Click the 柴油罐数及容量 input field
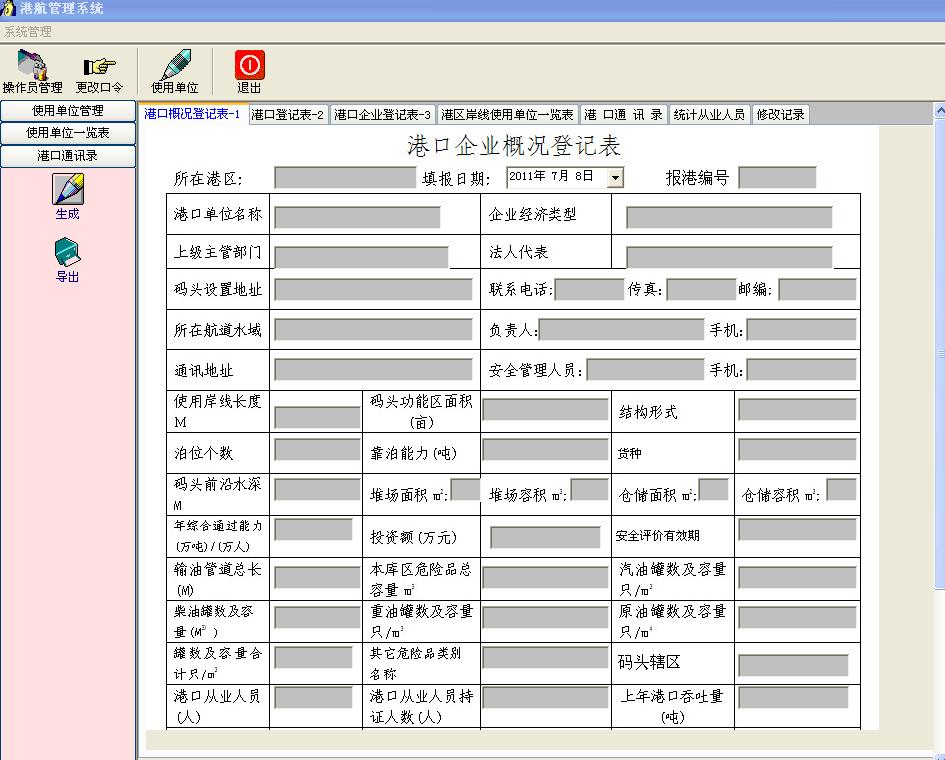Screen dimensions: 945x760 tap(318, 617)
